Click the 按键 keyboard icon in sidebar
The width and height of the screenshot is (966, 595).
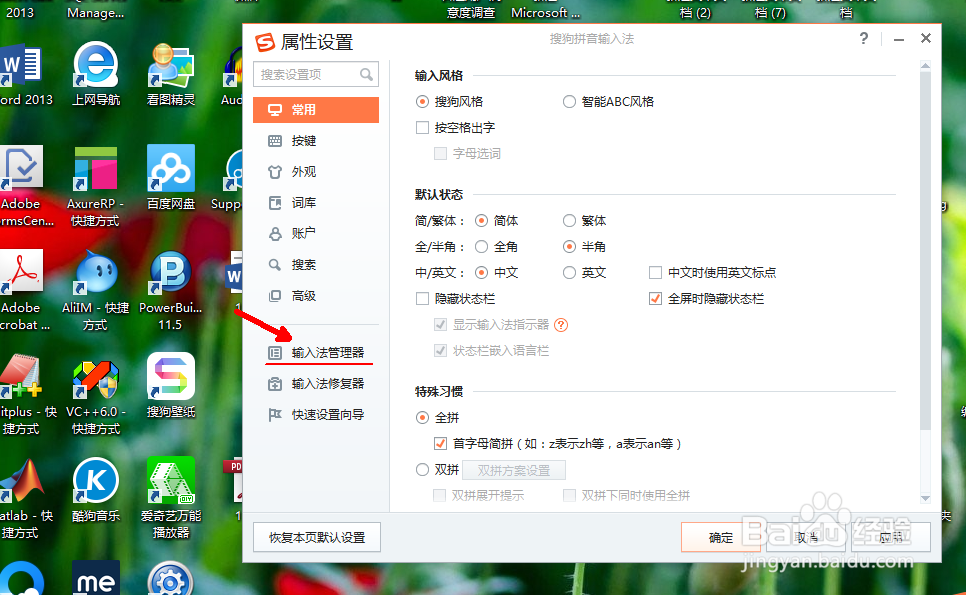pos(275,141)
